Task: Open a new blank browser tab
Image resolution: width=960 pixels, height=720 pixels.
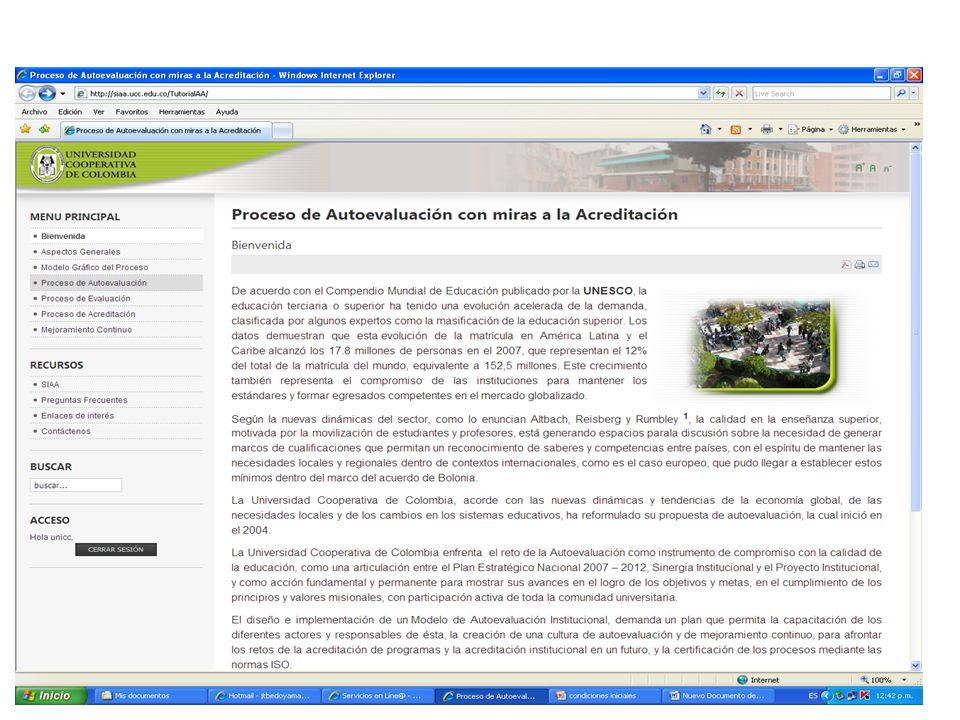Action: [x=282, y=130]
